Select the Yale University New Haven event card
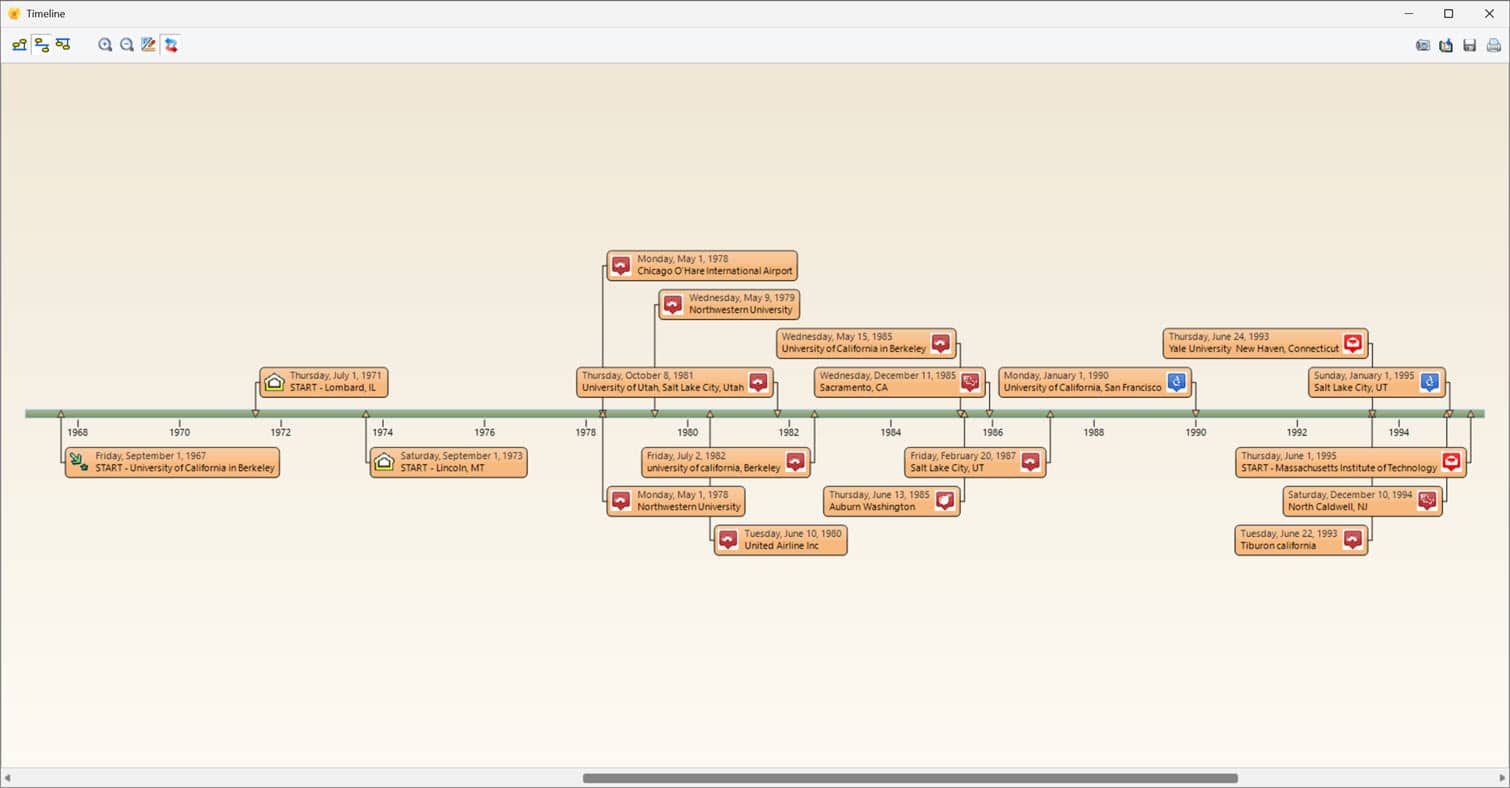Viewport: 1510px width, 788px height. [x=1265, y=344]
